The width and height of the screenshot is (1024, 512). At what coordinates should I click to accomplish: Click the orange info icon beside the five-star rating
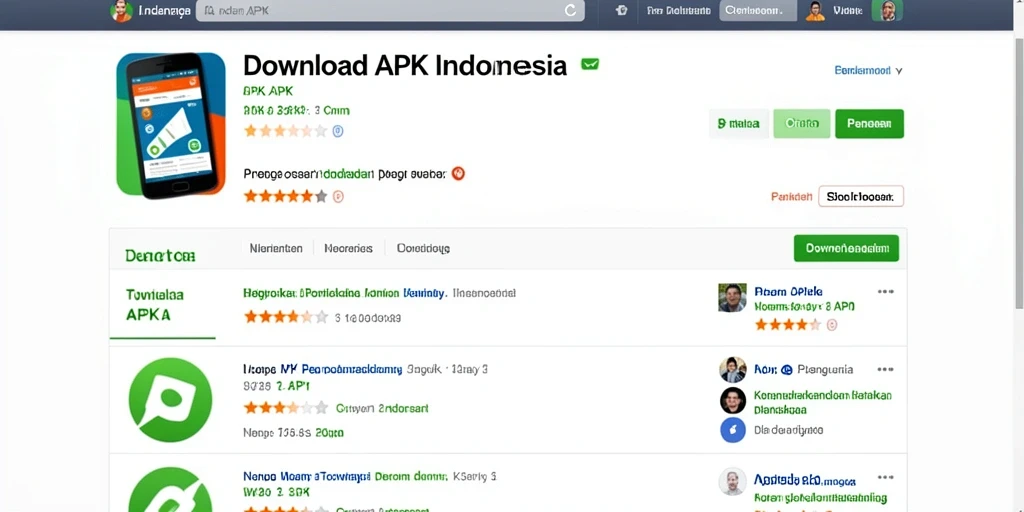[x=338, y=196]
